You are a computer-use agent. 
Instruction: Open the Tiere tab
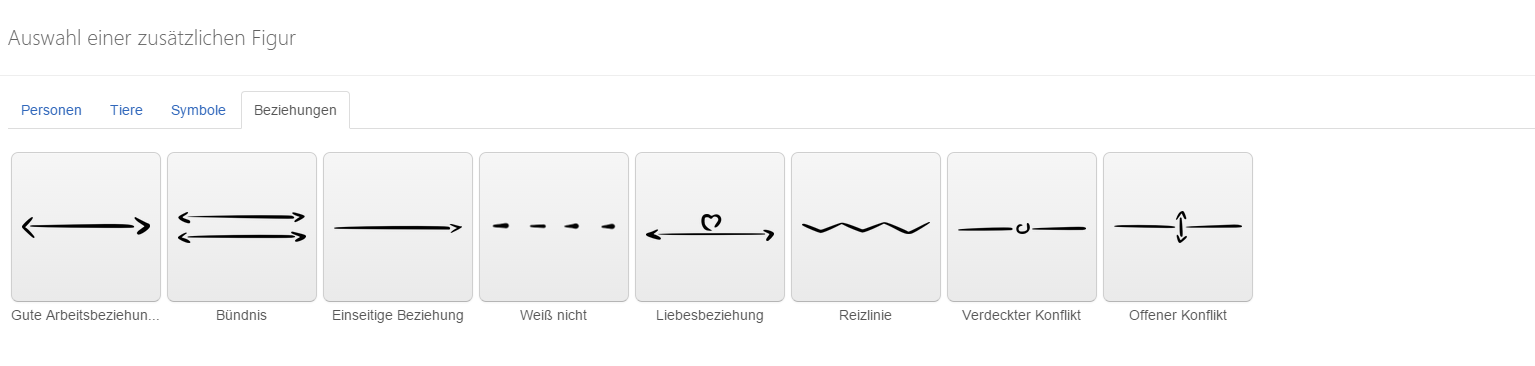[126, 110]
